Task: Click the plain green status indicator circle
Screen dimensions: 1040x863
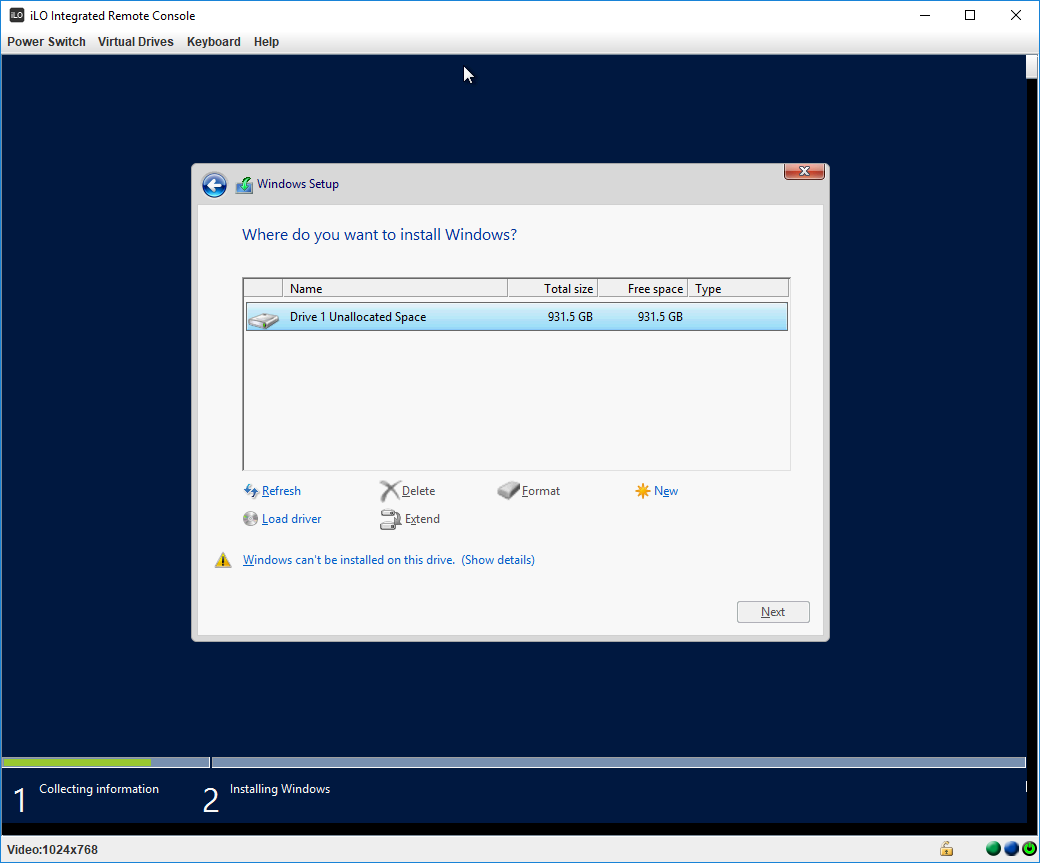Action: 994,848
